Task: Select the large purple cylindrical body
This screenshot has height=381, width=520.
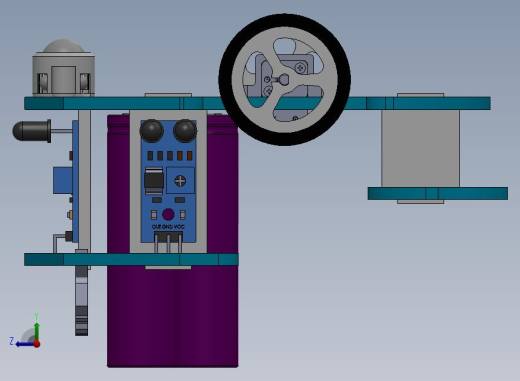Action: [173, 317]
